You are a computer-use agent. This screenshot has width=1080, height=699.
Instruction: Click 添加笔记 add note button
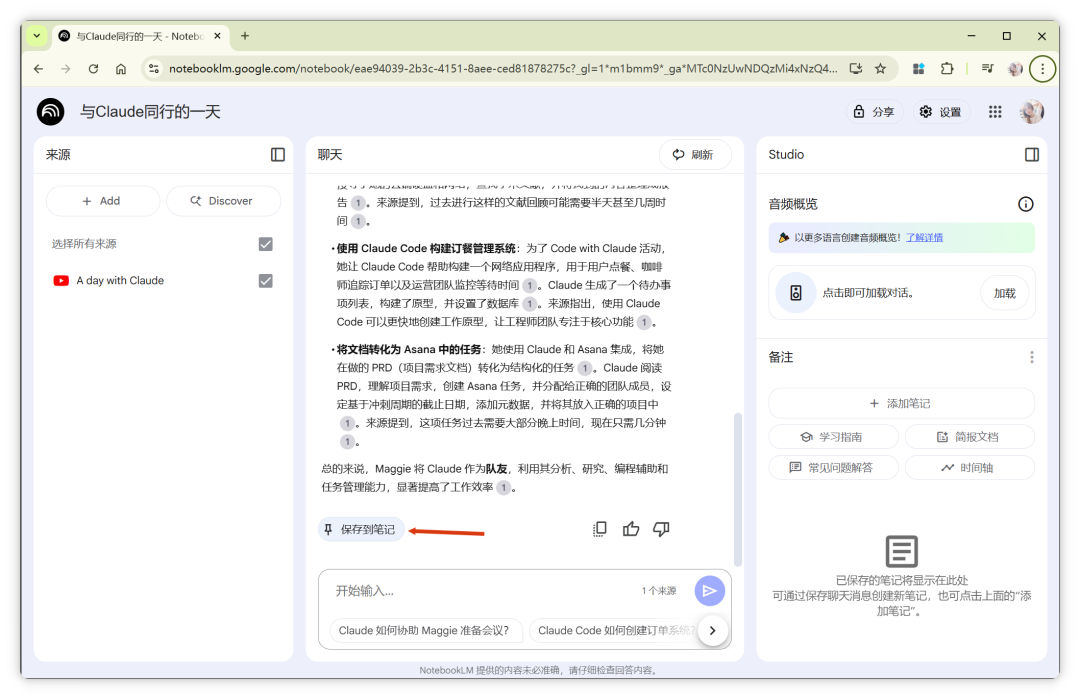coord(901,403)
